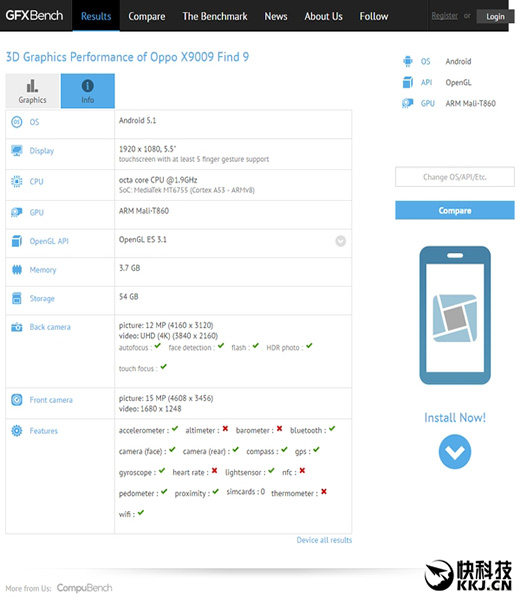Open the Compare menu in navigation bar
The height and width of the screenshot is (600, 520).
tap(147, 16)
